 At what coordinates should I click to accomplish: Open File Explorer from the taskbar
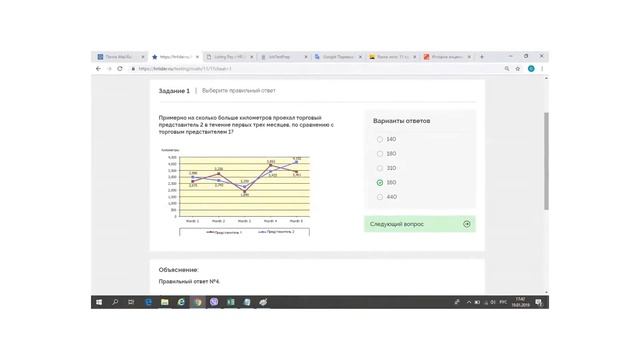[165, 302]
